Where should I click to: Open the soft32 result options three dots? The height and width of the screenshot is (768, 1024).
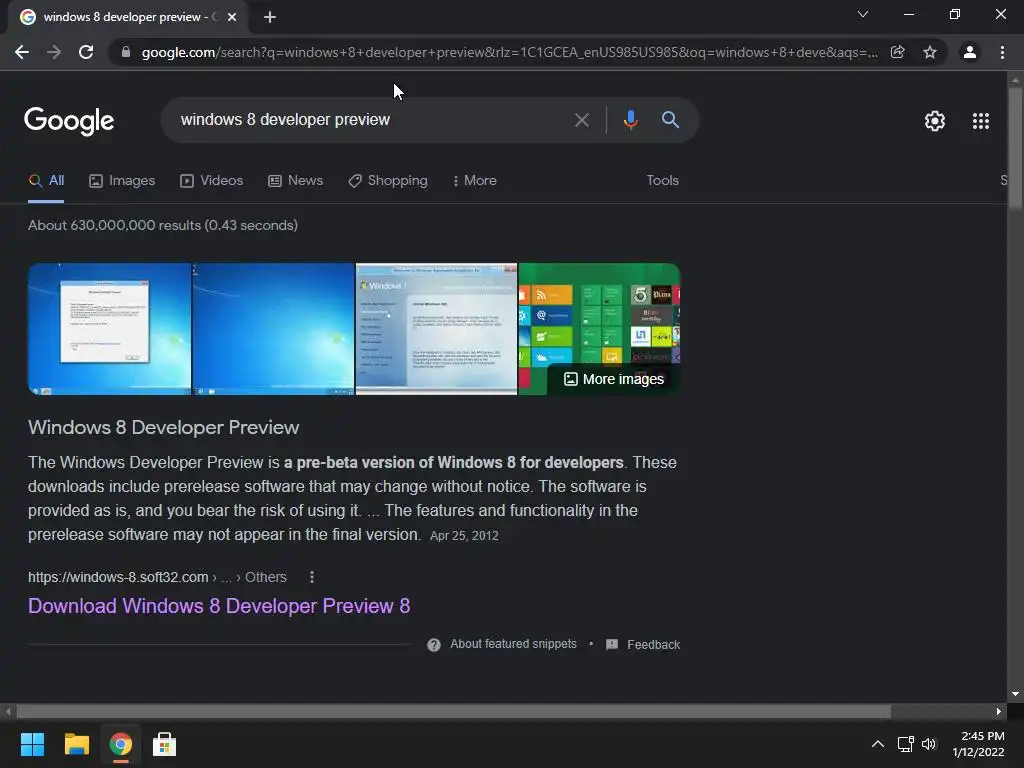(x=312, y=577)
